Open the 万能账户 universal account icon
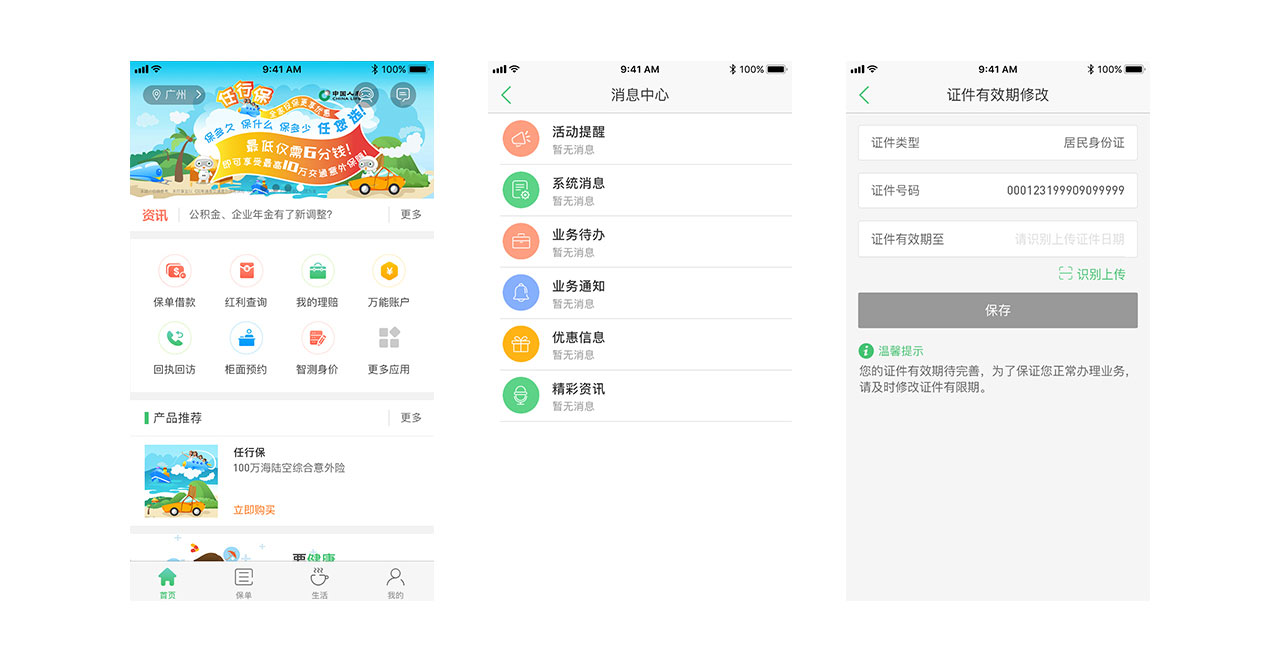1280x660 pixels. coord(388,270)
